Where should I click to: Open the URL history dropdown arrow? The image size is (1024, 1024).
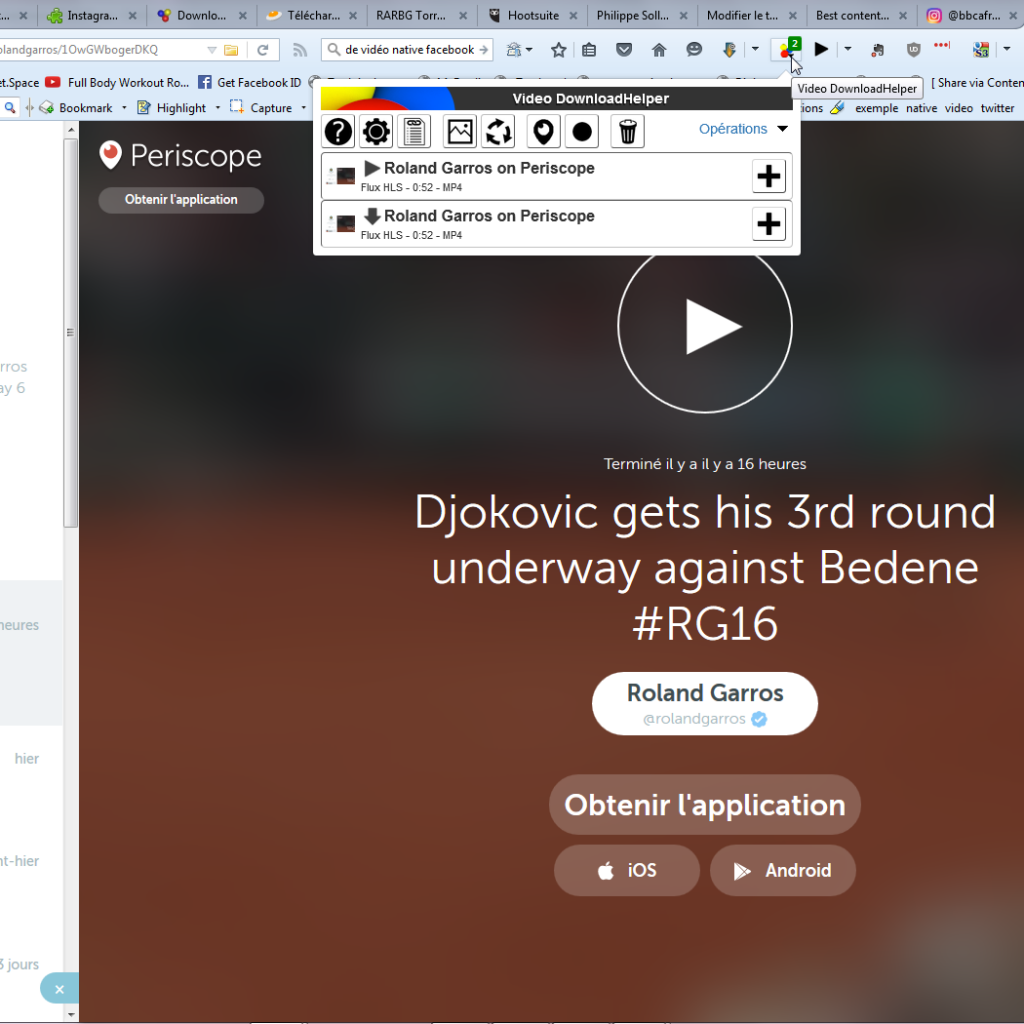[212, 50]
